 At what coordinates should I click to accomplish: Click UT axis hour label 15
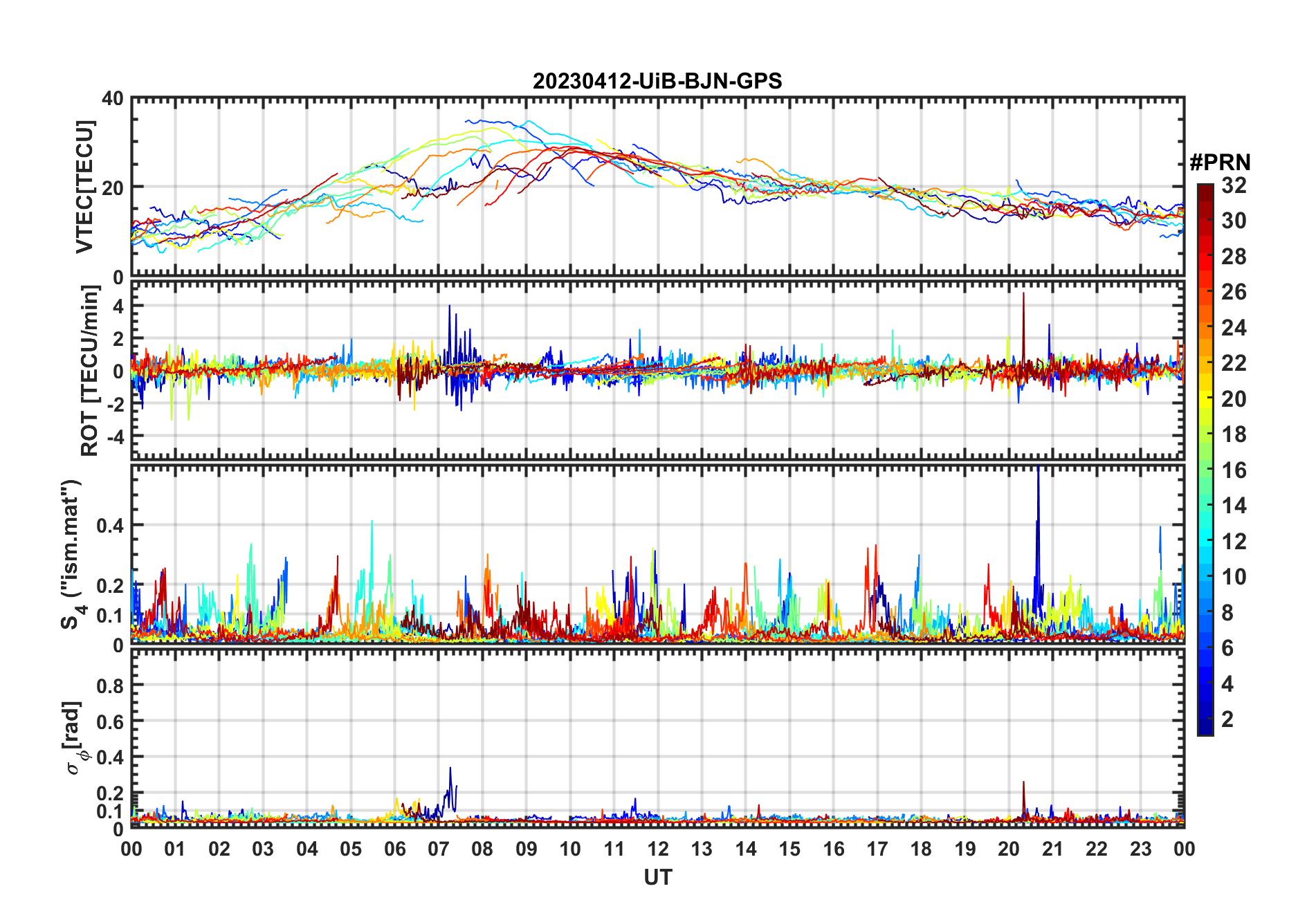[789, 849]
